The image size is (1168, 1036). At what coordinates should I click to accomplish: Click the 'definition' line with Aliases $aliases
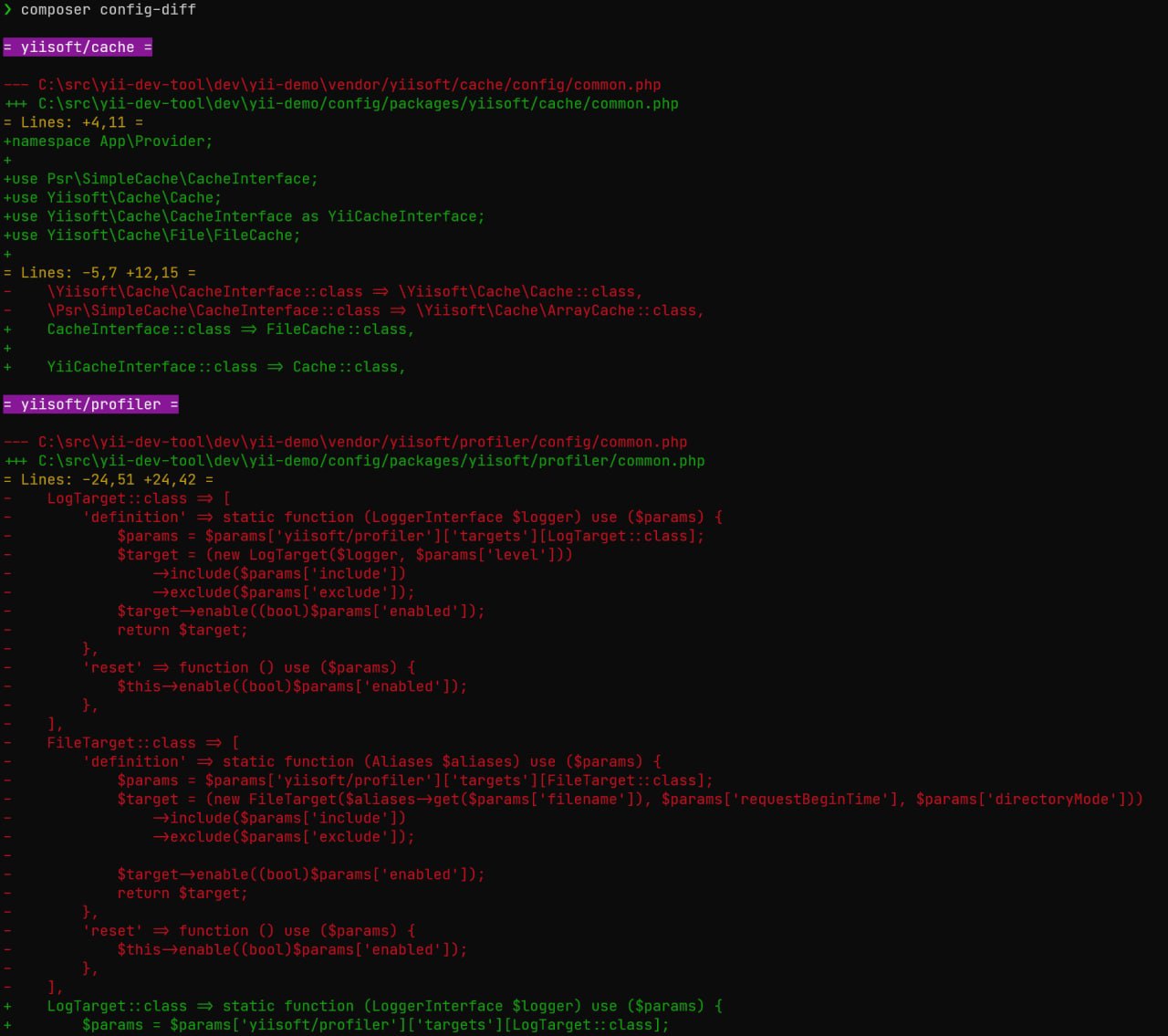point(332,761)
